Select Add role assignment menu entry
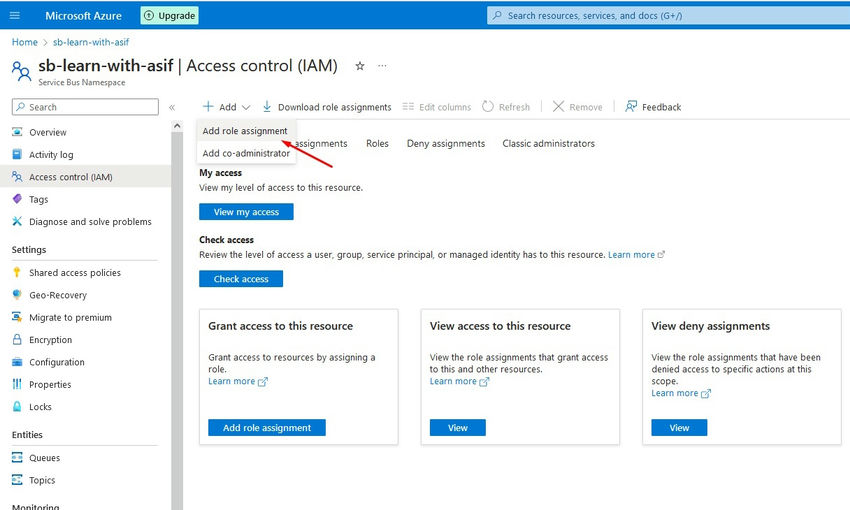 click(245, 131)
